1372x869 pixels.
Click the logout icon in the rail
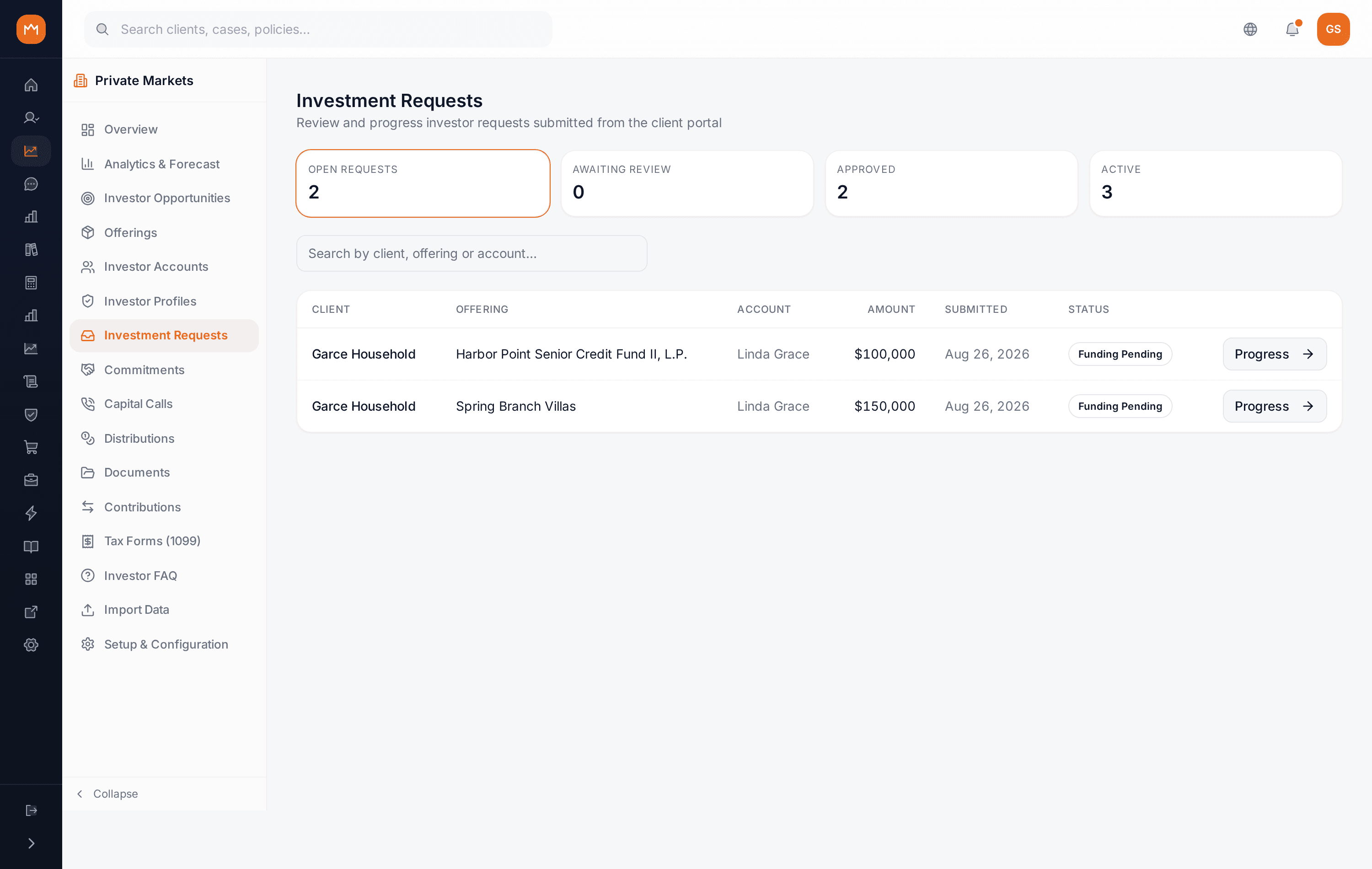31,810
